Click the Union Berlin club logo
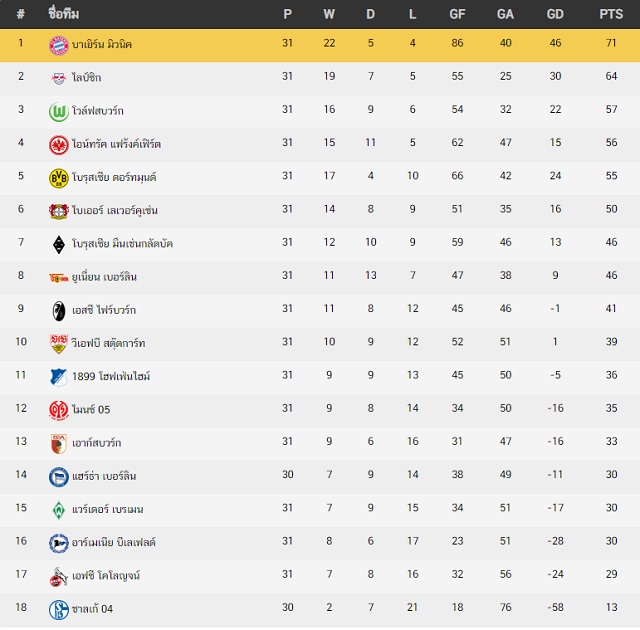 [59, 278]
